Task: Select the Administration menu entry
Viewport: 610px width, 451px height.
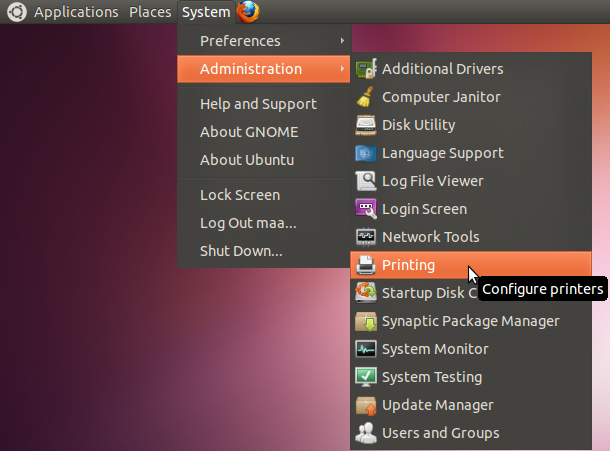Action: tap(264, 69)
